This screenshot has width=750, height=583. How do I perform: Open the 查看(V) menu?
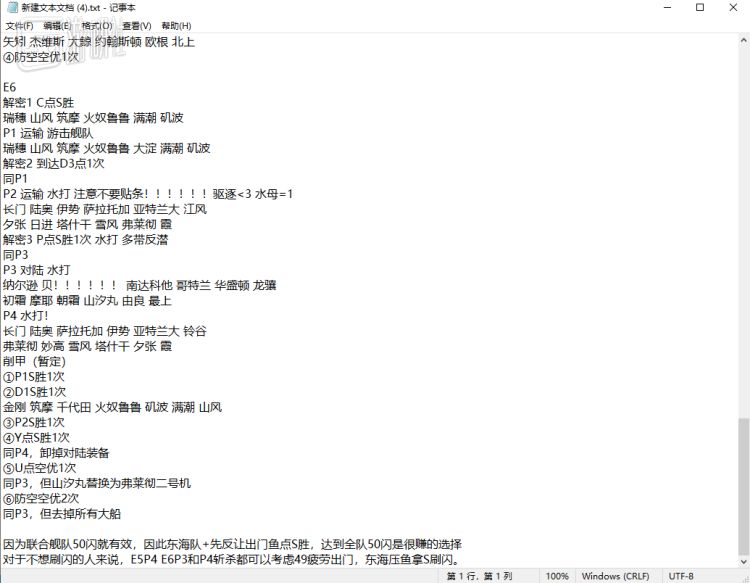(x=136, y=26)
